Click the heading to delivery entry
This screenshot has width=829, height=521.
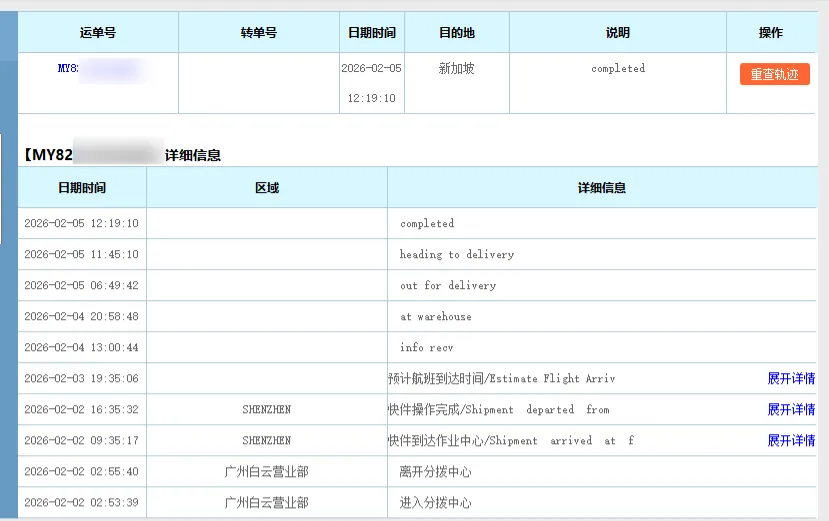457,254
